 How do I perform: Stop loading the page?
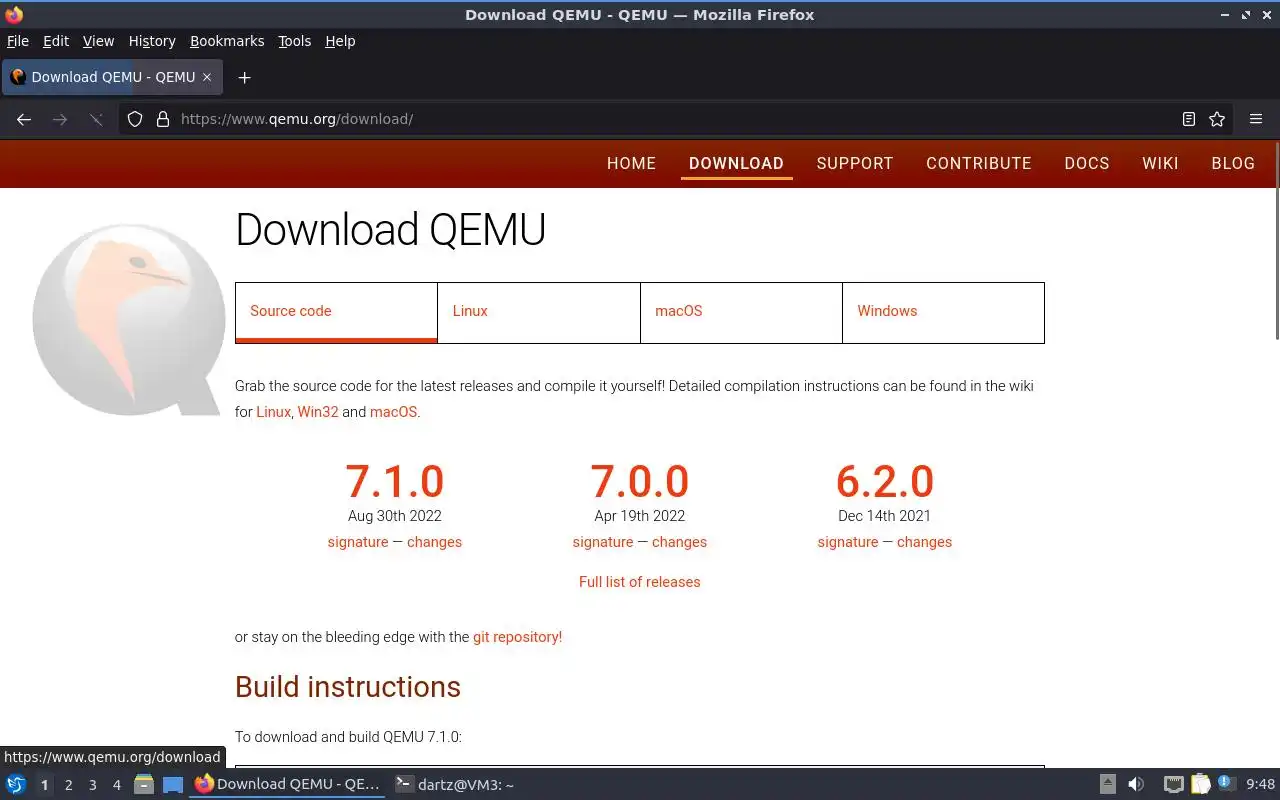click(x=96, y=119)
